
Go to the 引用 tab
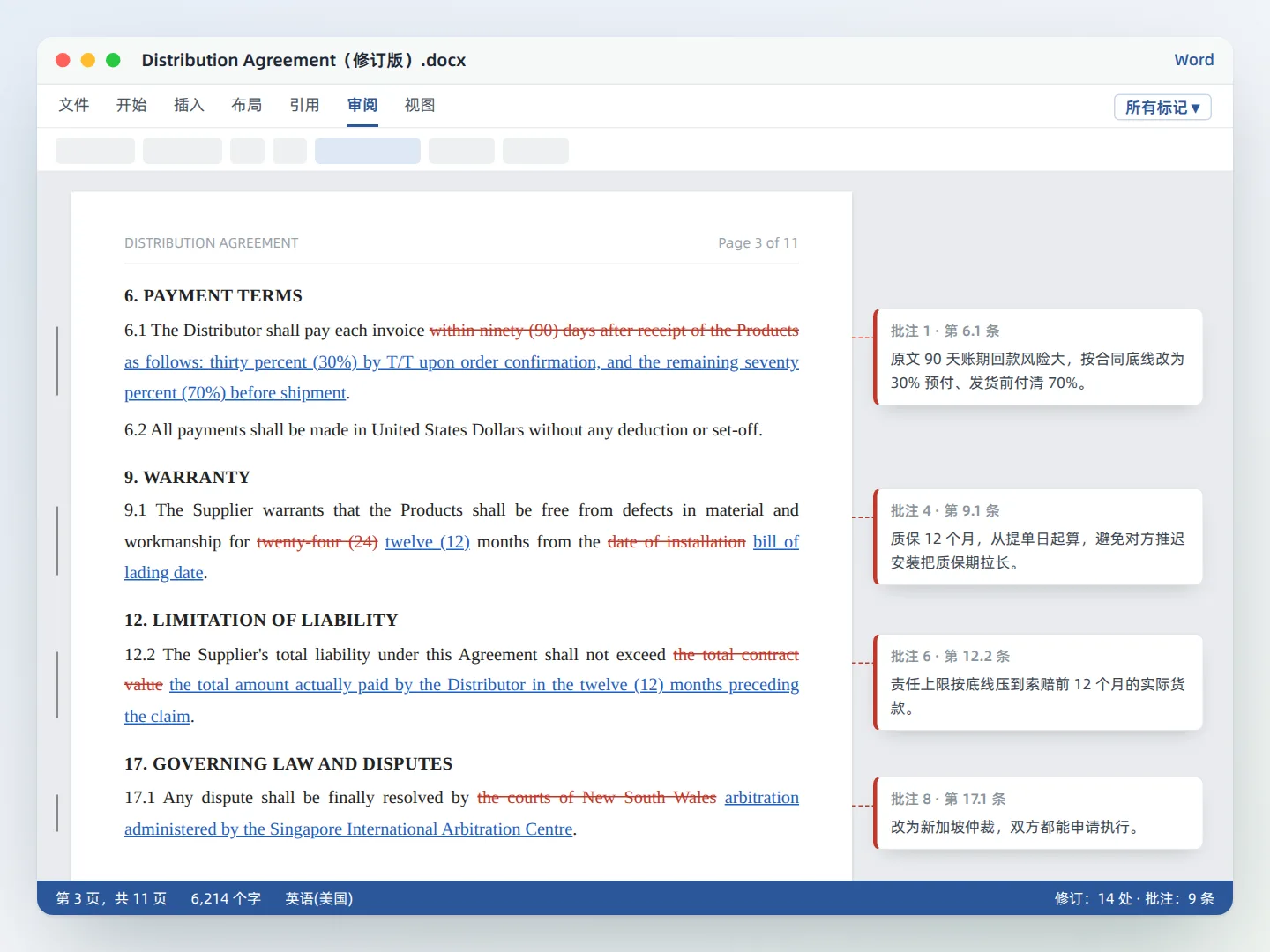pos(304,105)
